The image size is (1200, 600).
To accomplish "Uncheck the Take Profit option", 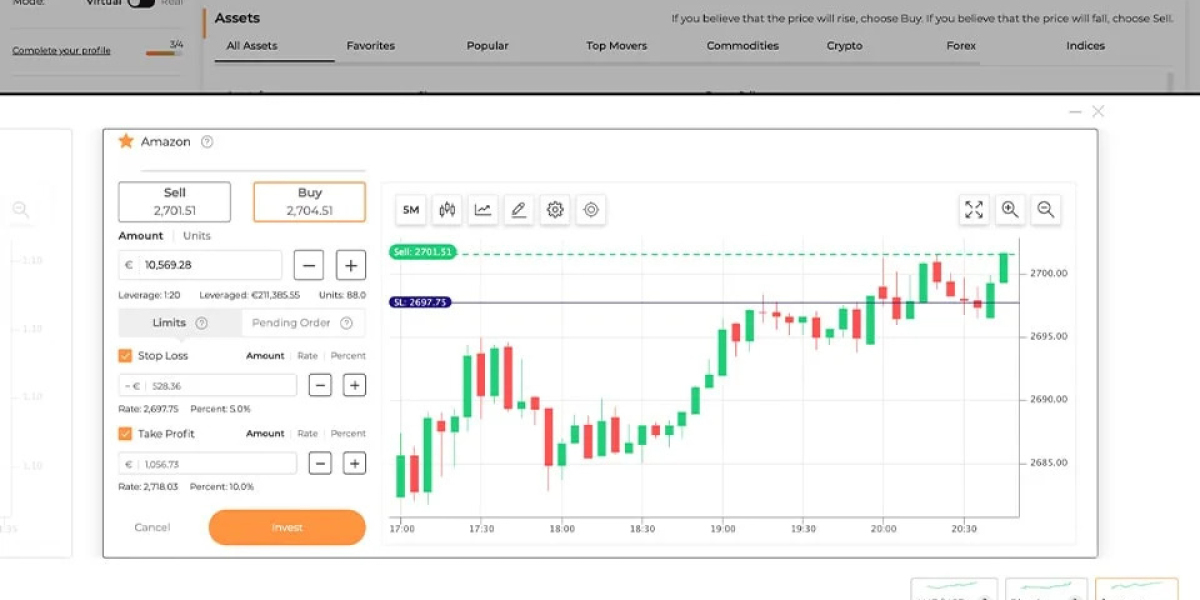I will [125, 433].
